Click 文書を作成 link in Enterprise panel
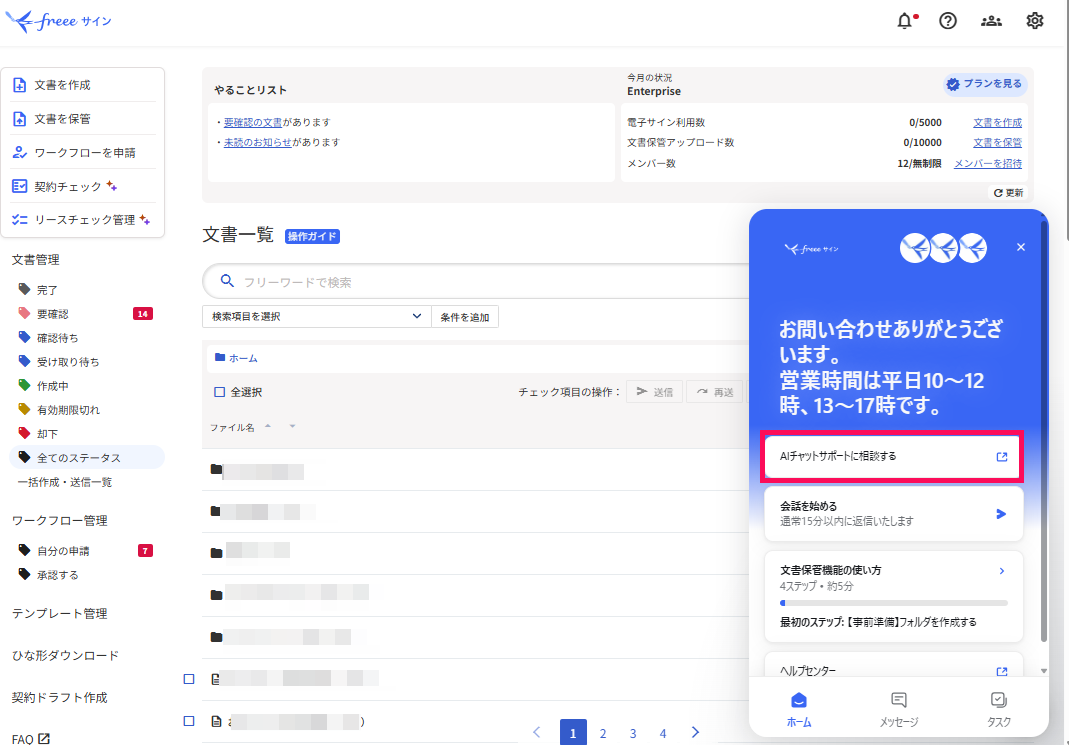 pyautogui.click(x=997, y=123)
